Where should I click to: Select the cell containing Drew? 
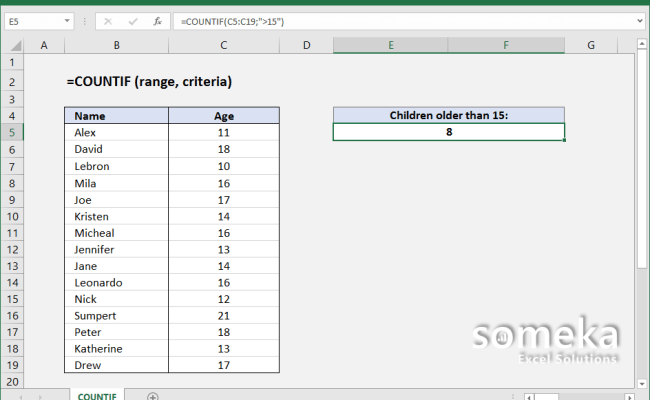[116, 365]
